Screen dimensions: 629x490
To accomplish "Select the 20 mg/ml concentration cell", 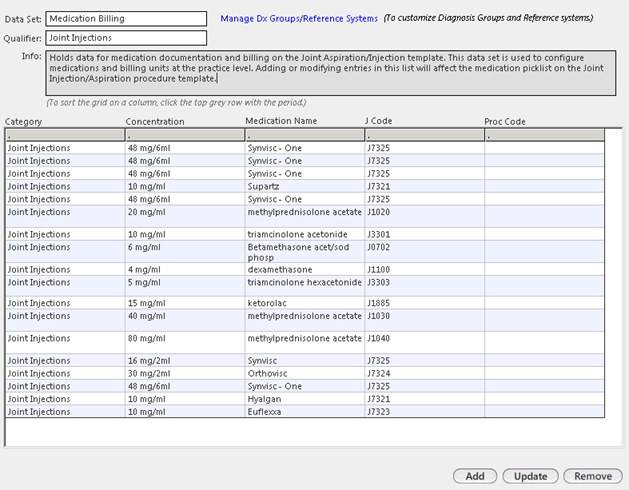I will [185, 217].
